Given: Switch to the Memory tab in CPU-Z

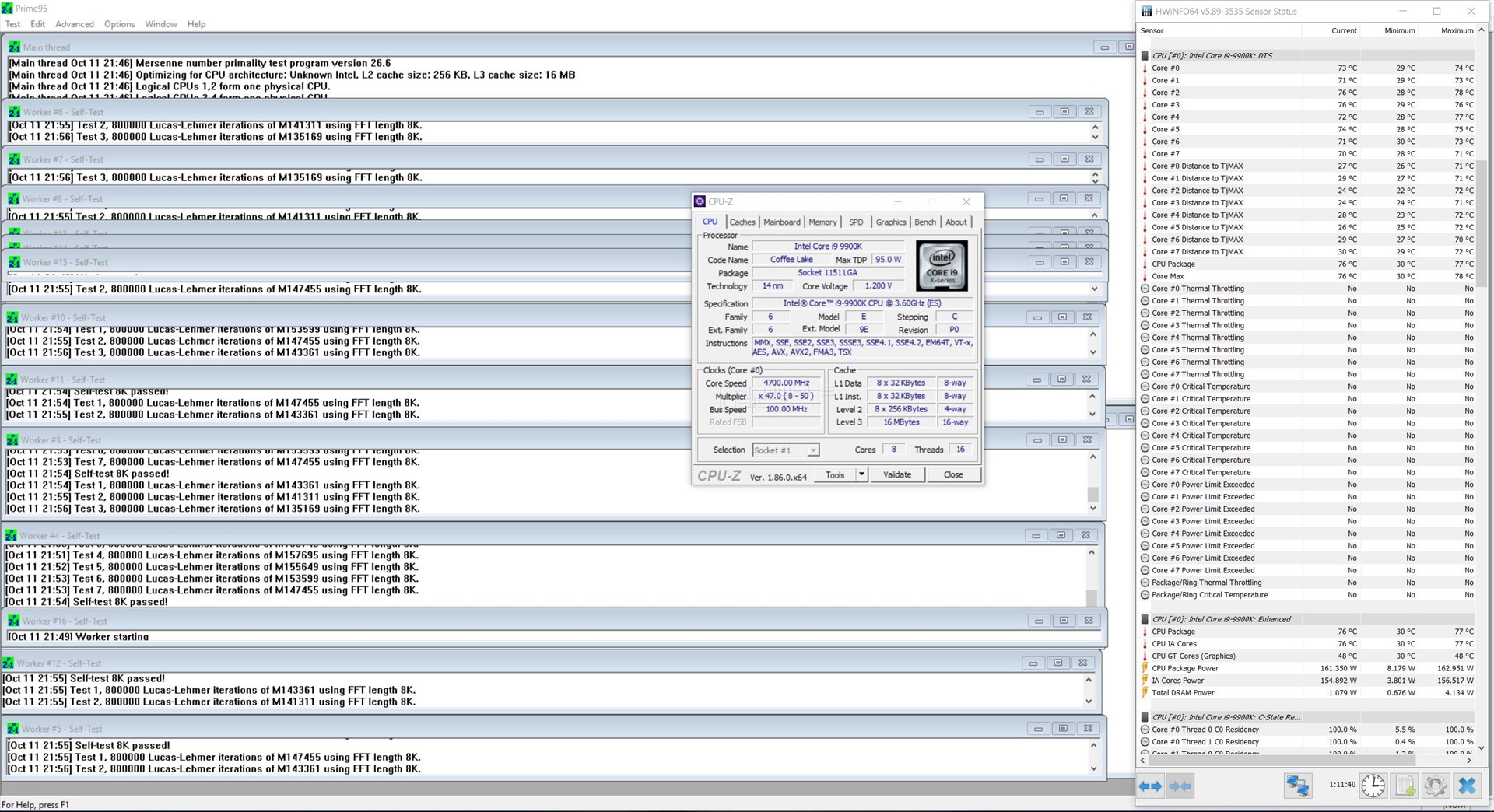Looking at the screenshot, I should coord(822,222).
